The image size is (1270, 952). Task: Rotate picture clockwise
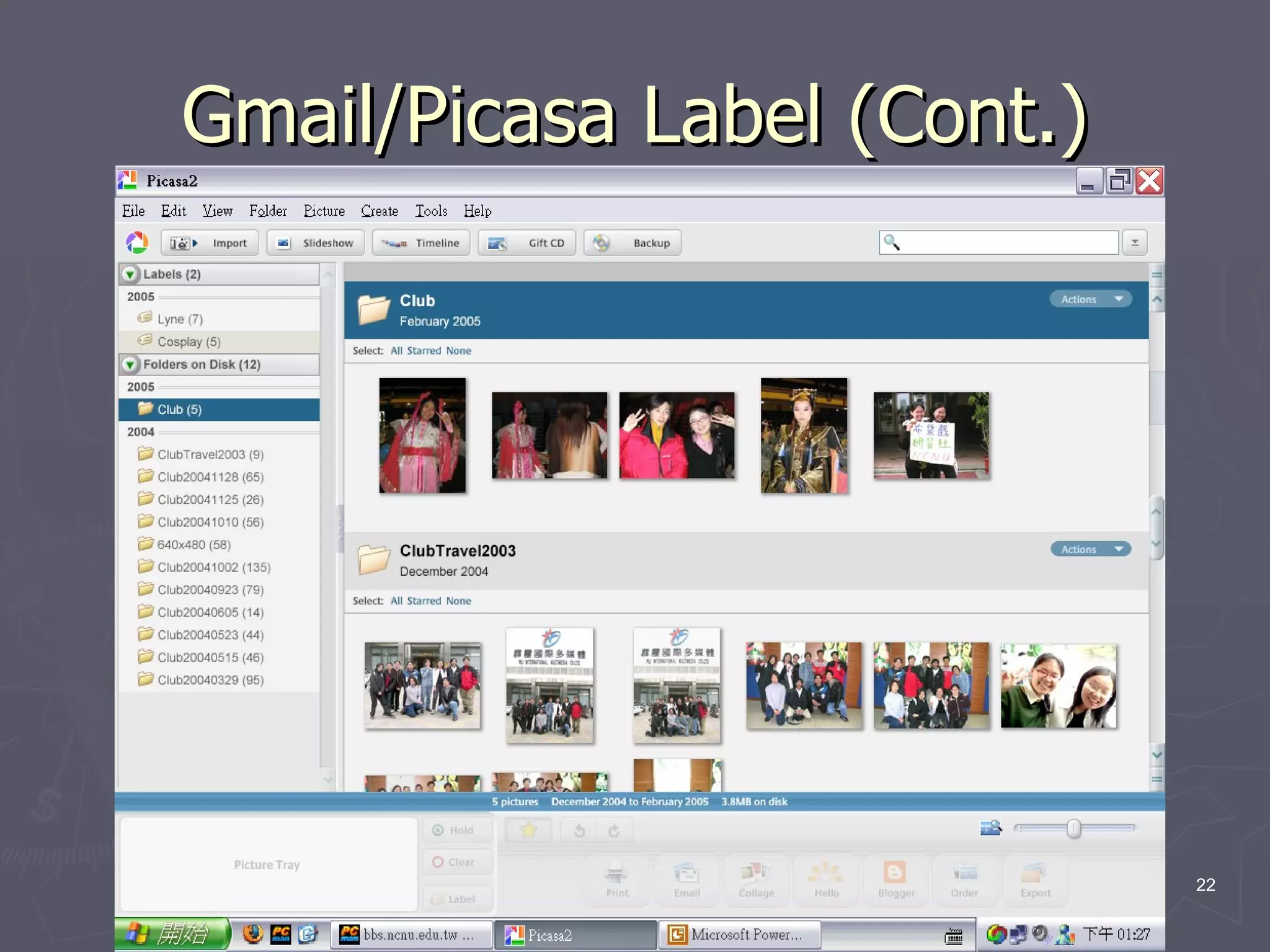coord(614,831)
